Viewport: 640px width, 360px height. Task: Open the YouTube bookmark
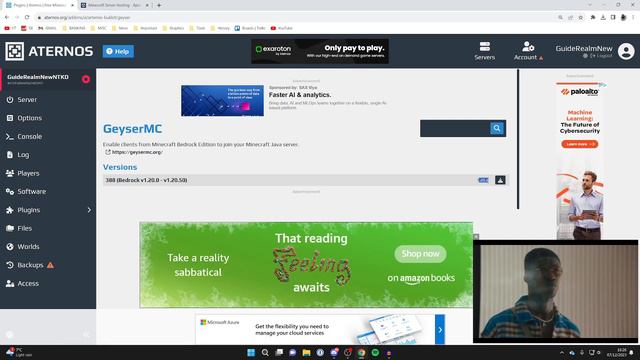click(282, 28)
